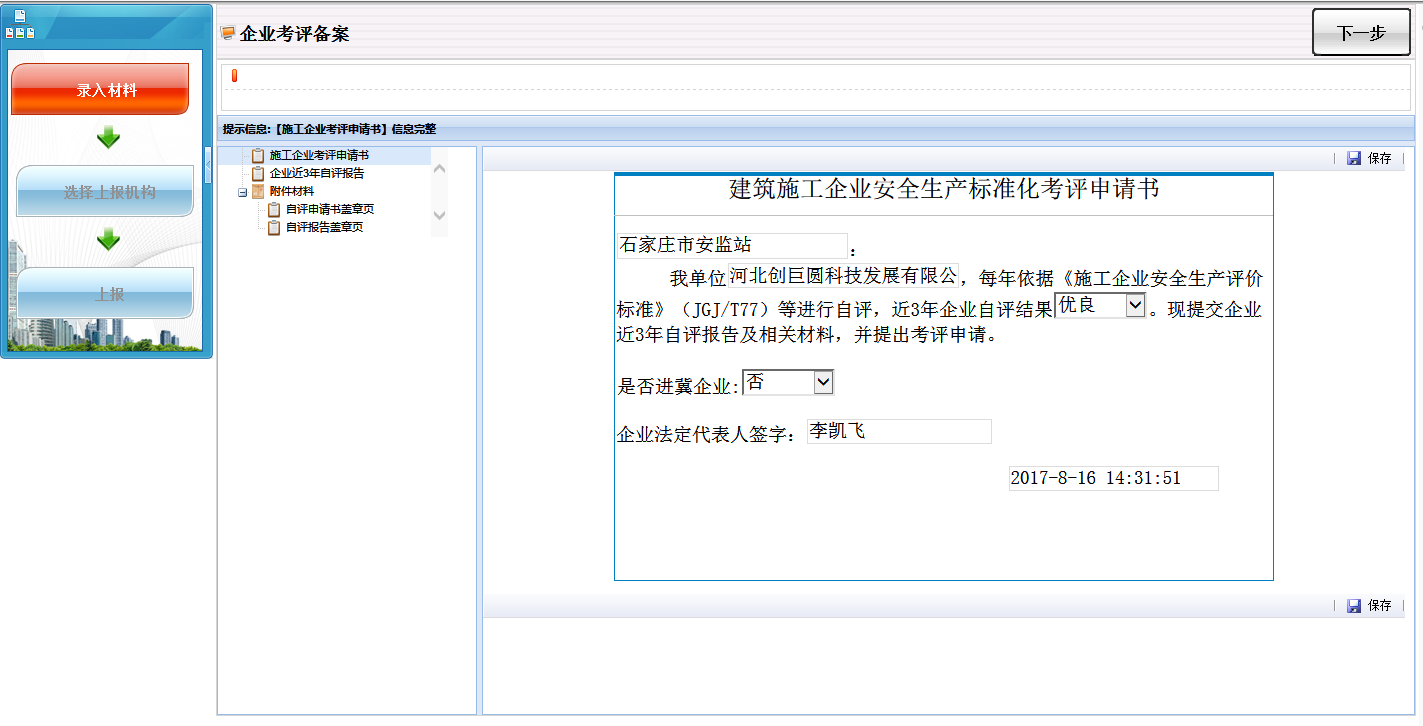
Task: Open the 选择上报机构 step
Action: (105, 191)
